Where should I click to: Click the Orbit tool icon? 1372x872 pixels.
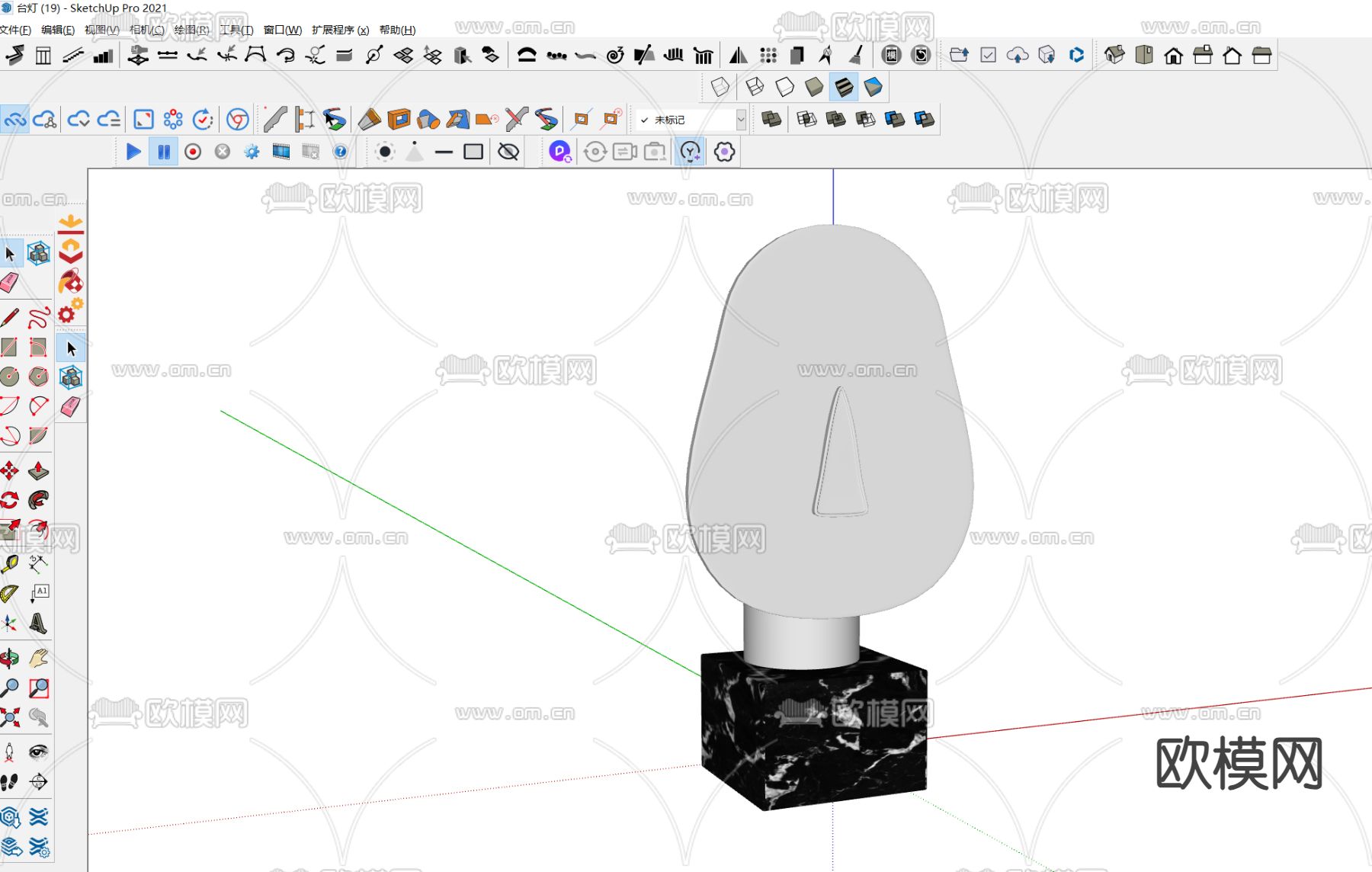pyautogui.click(x=9, y=658)
